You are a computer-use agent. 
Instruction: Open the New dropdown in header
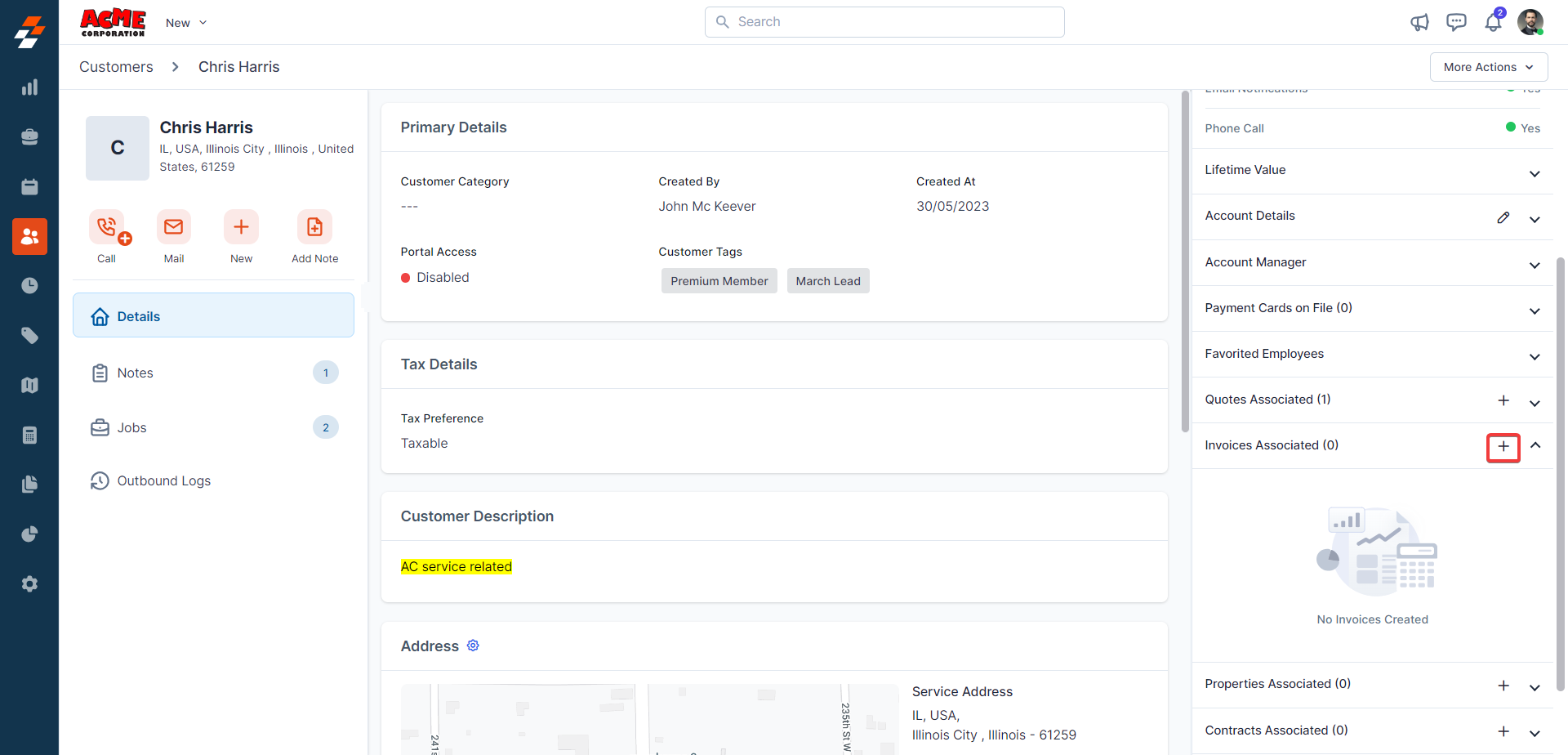point(186,23)
